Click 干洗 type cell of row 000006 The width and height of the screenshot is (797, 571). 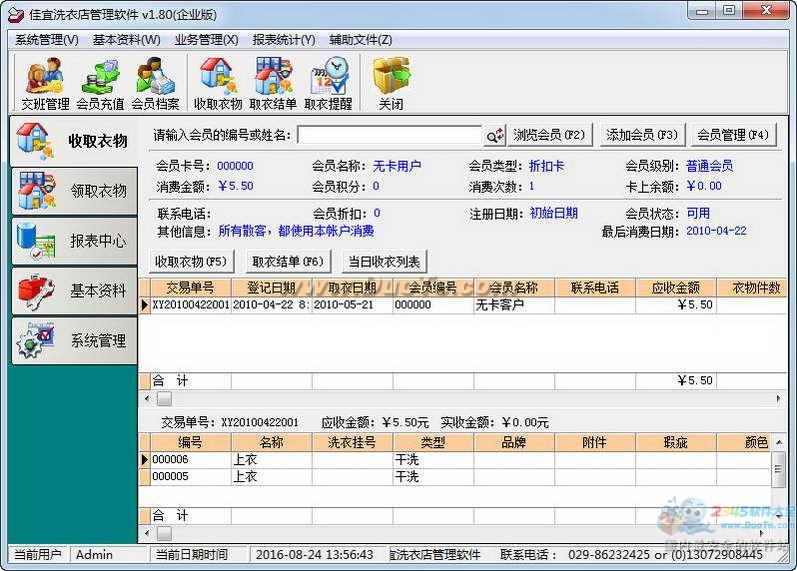(433, 460)
